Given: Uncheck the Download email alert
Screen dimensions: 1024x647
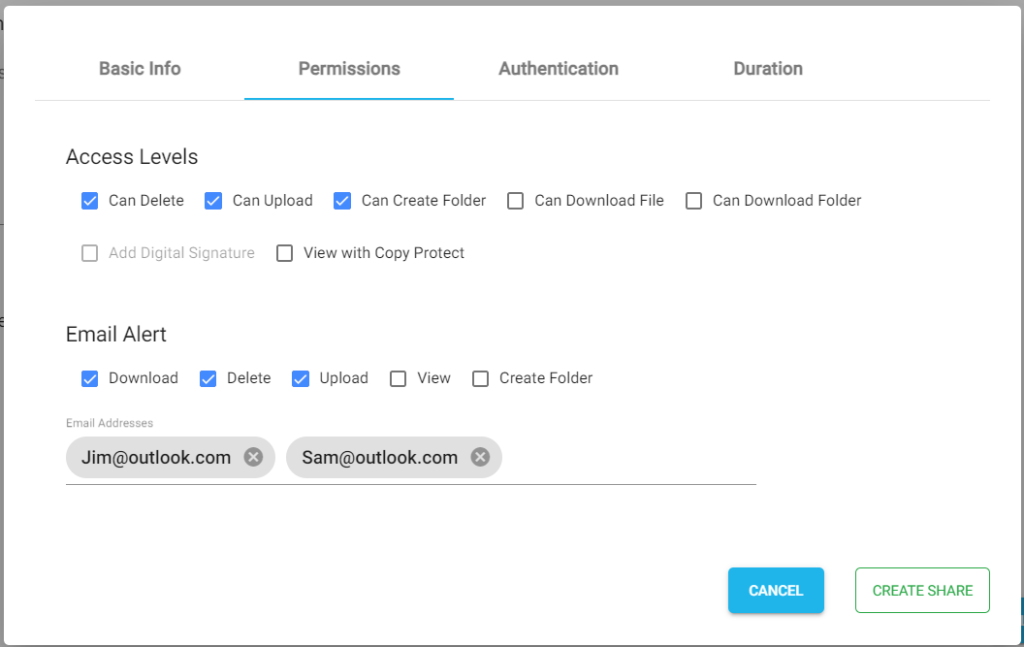Looking at the screenshot, I should click(x=90, y=378).
